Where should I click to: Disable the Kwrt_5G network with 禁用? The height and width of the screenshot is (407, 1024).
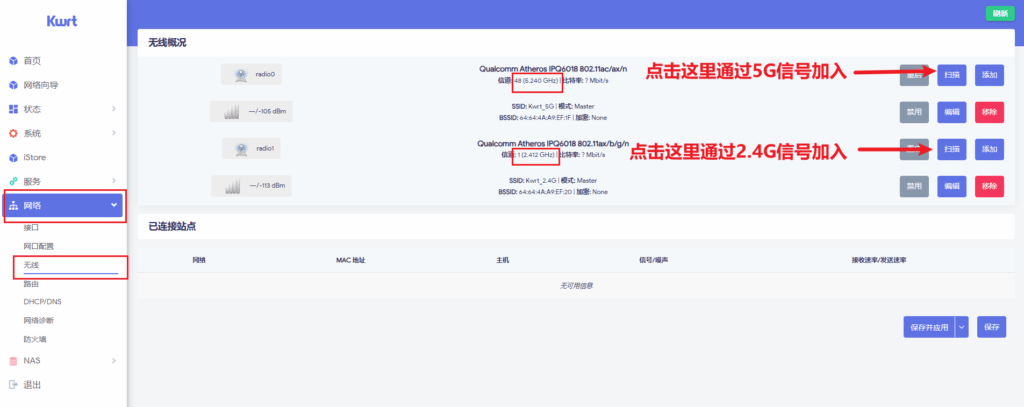pyautogui.click(x=914, y=111)
